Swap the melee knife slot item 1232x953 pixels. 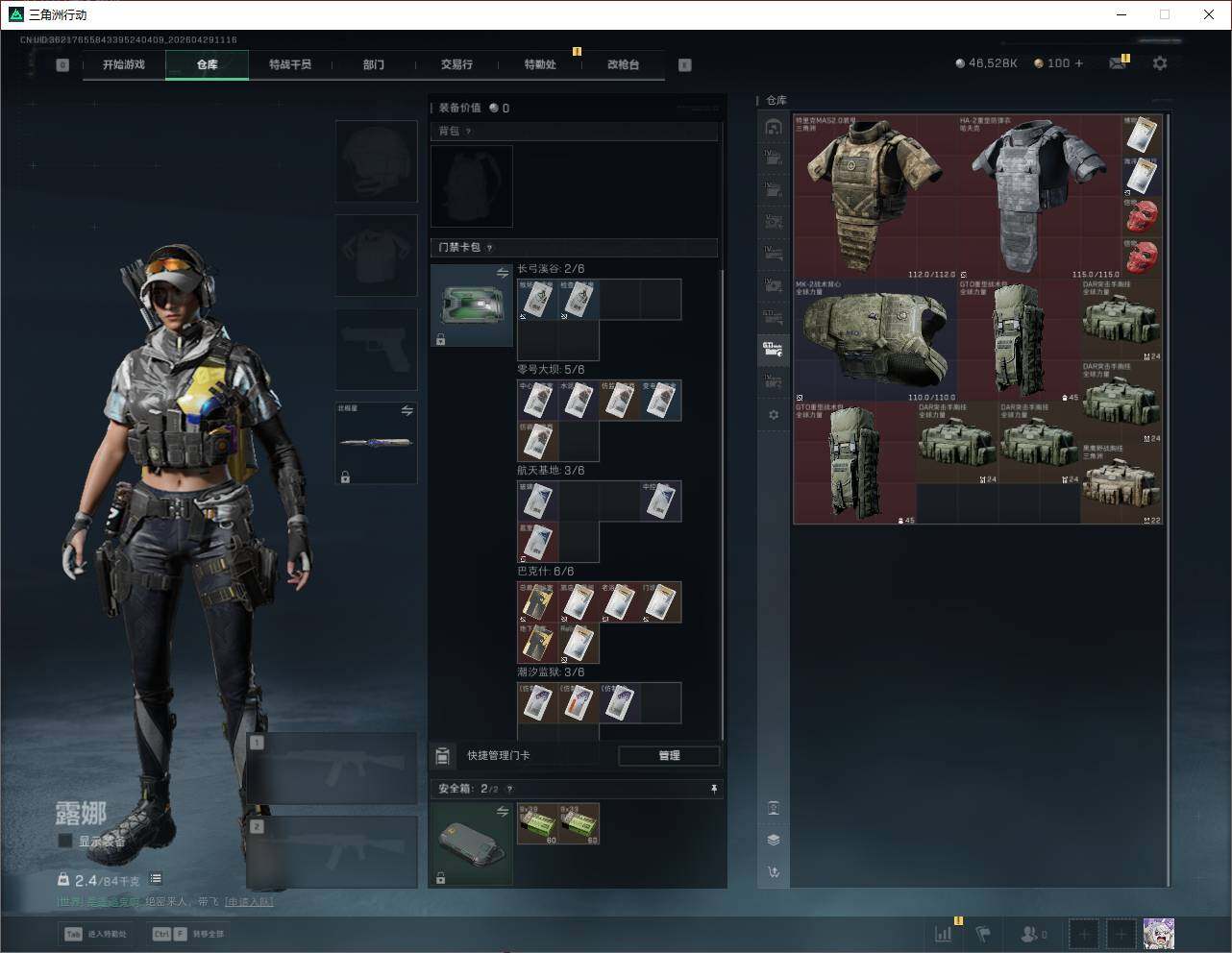[x=407, y=411]
